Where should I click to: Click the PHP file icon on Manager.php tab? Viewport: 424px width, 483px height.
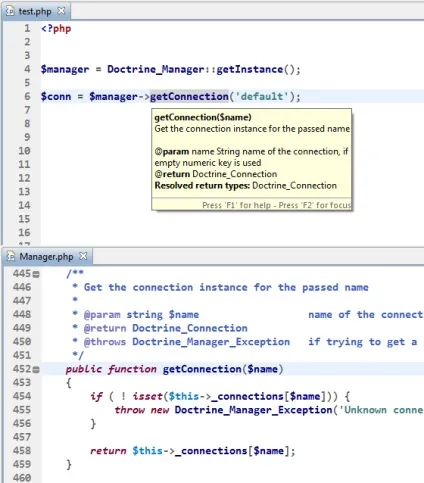click(11, 256)
